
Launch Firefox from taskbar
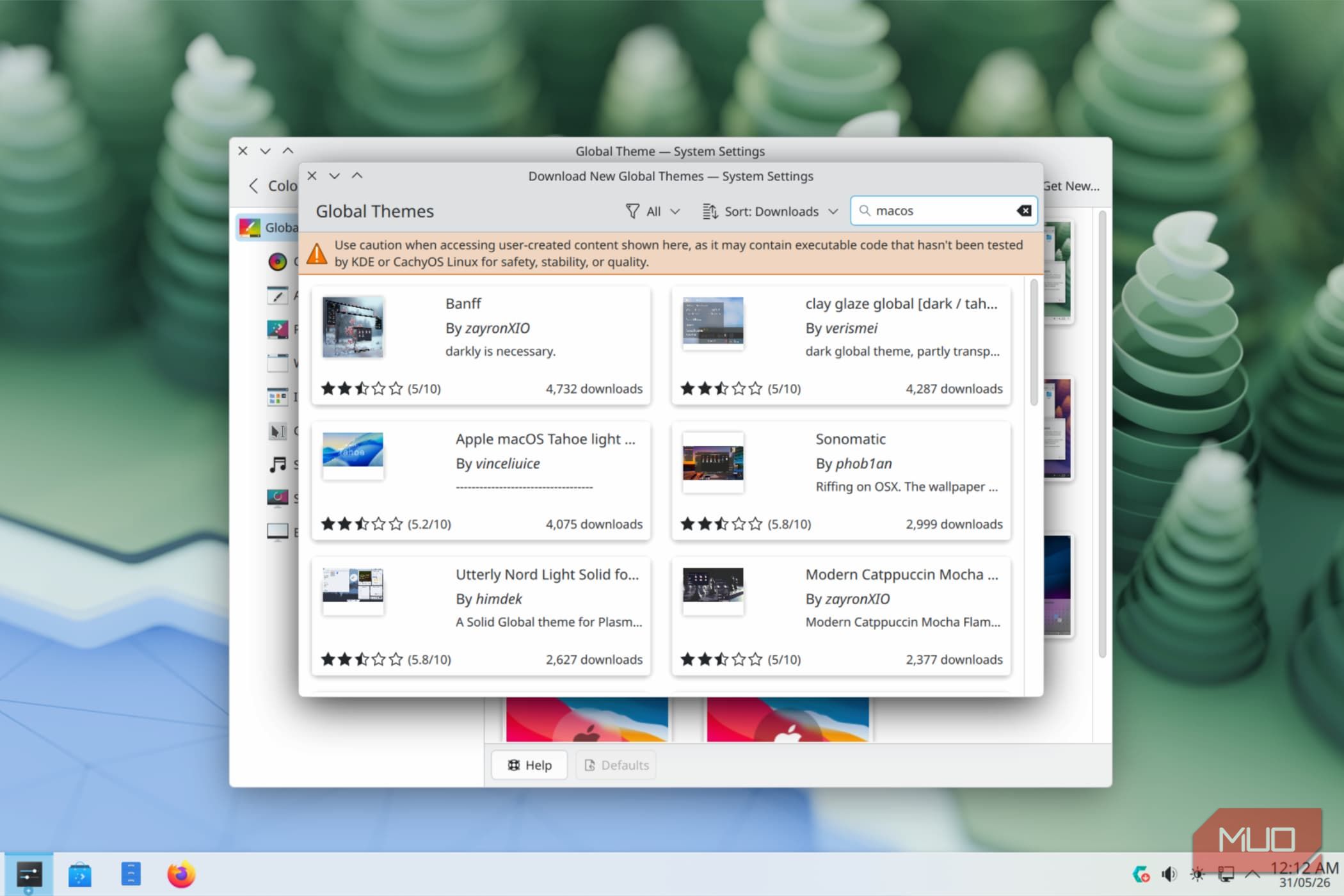click(181, 875)
